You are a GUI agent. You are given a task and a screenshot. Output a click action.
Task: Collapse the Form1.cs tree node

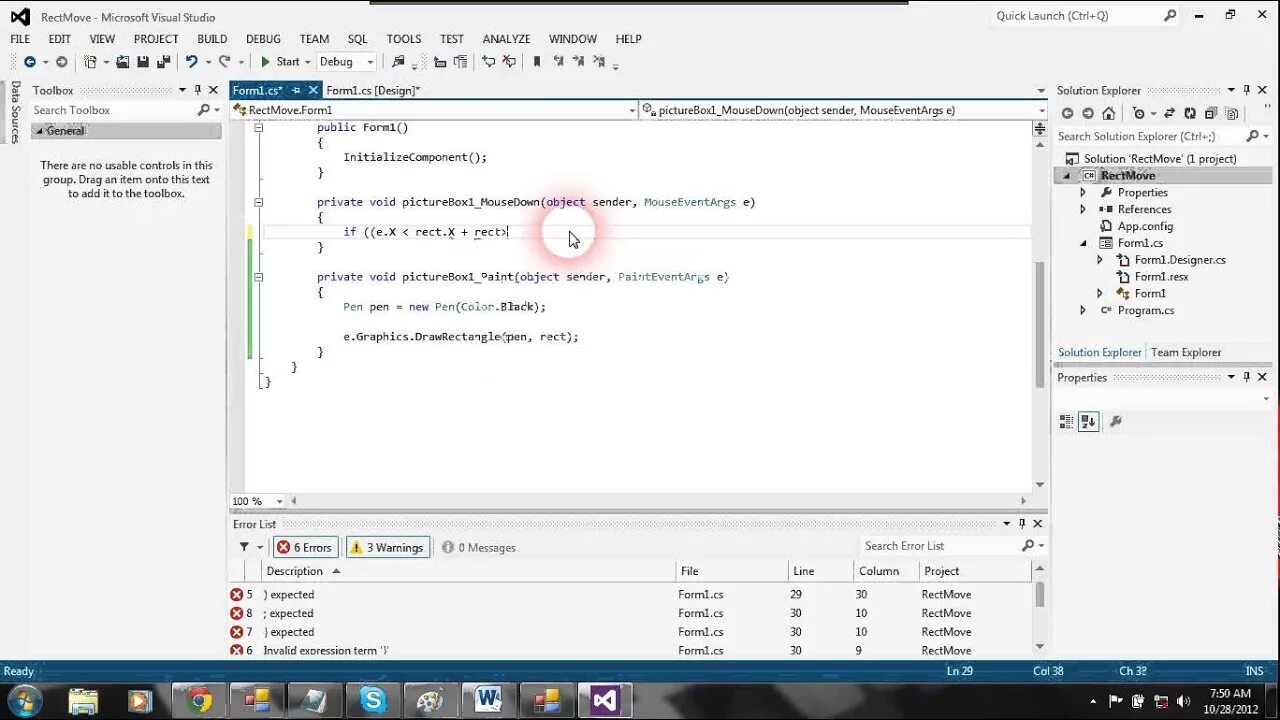pos(1083,243)
